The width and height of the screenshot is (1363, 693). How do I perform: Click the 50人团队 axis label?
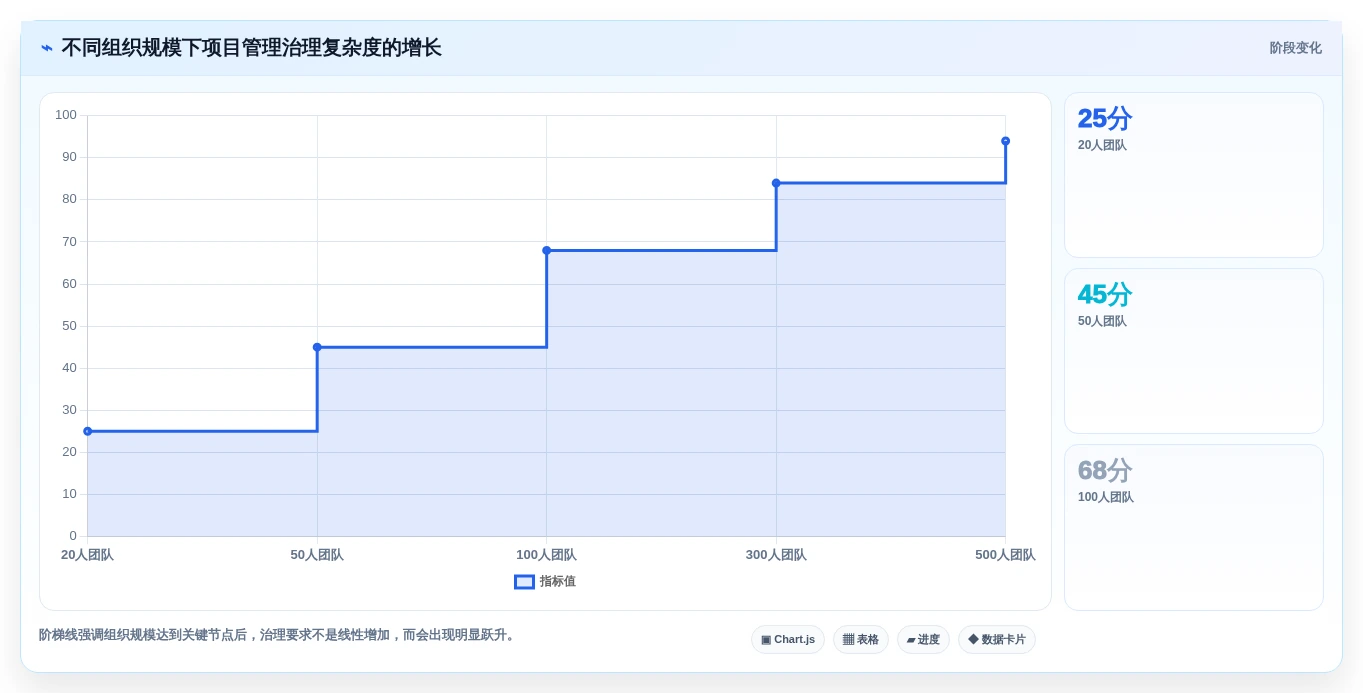317,555
